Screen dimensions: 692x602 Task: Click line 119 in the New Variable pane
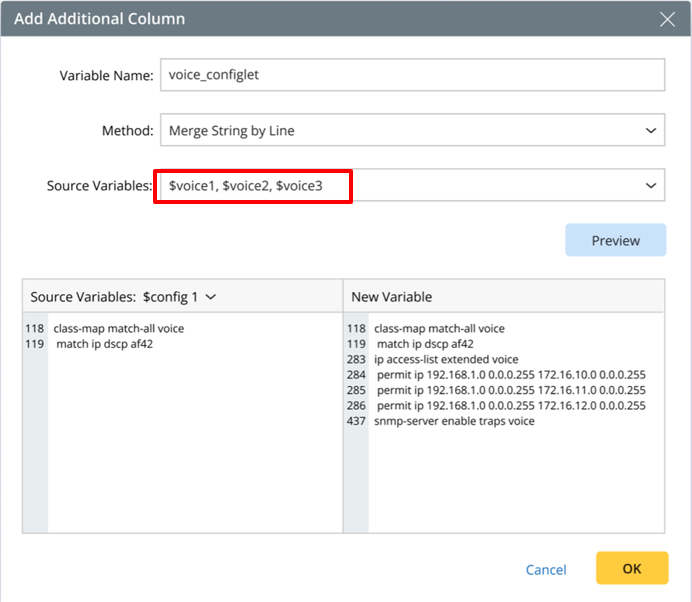[x=424, y=344]
